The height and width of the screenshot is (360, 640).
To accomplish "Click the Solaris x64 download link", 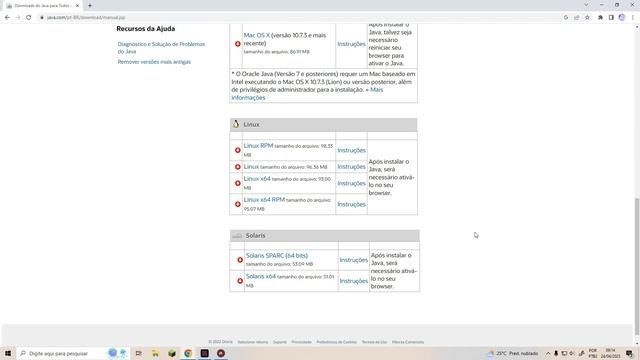I will tap(261, 276).
